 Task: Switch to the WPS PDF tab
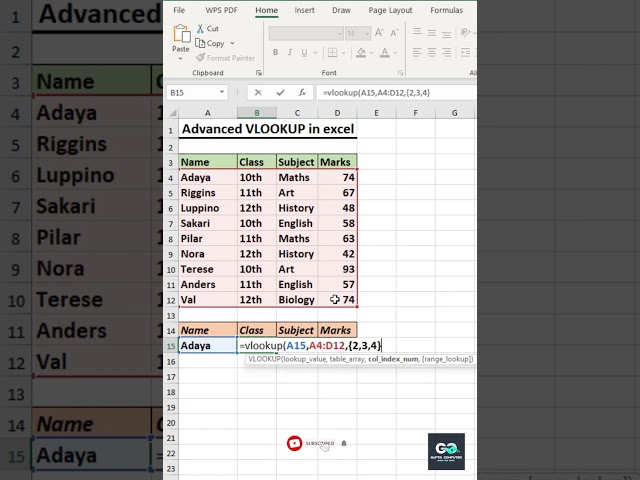point(221,10)
